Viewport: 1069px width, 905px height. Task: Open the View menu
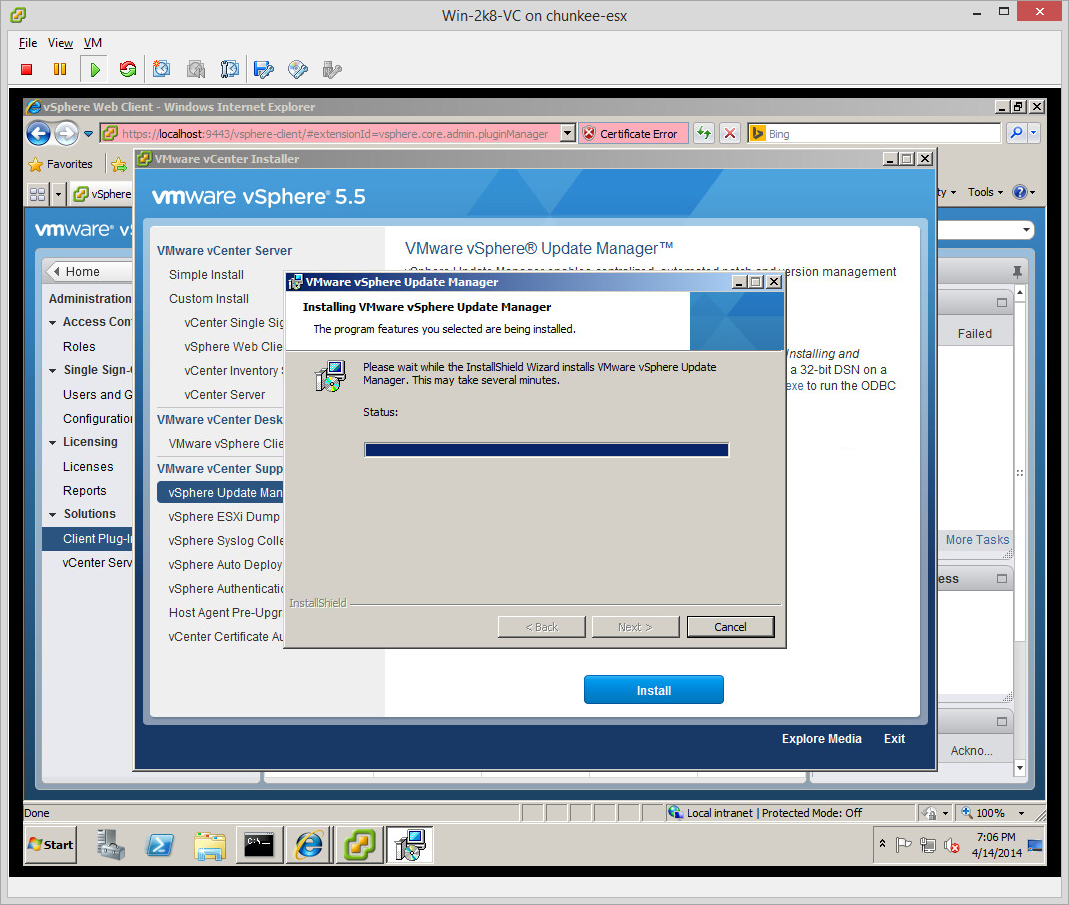point(60,43)
